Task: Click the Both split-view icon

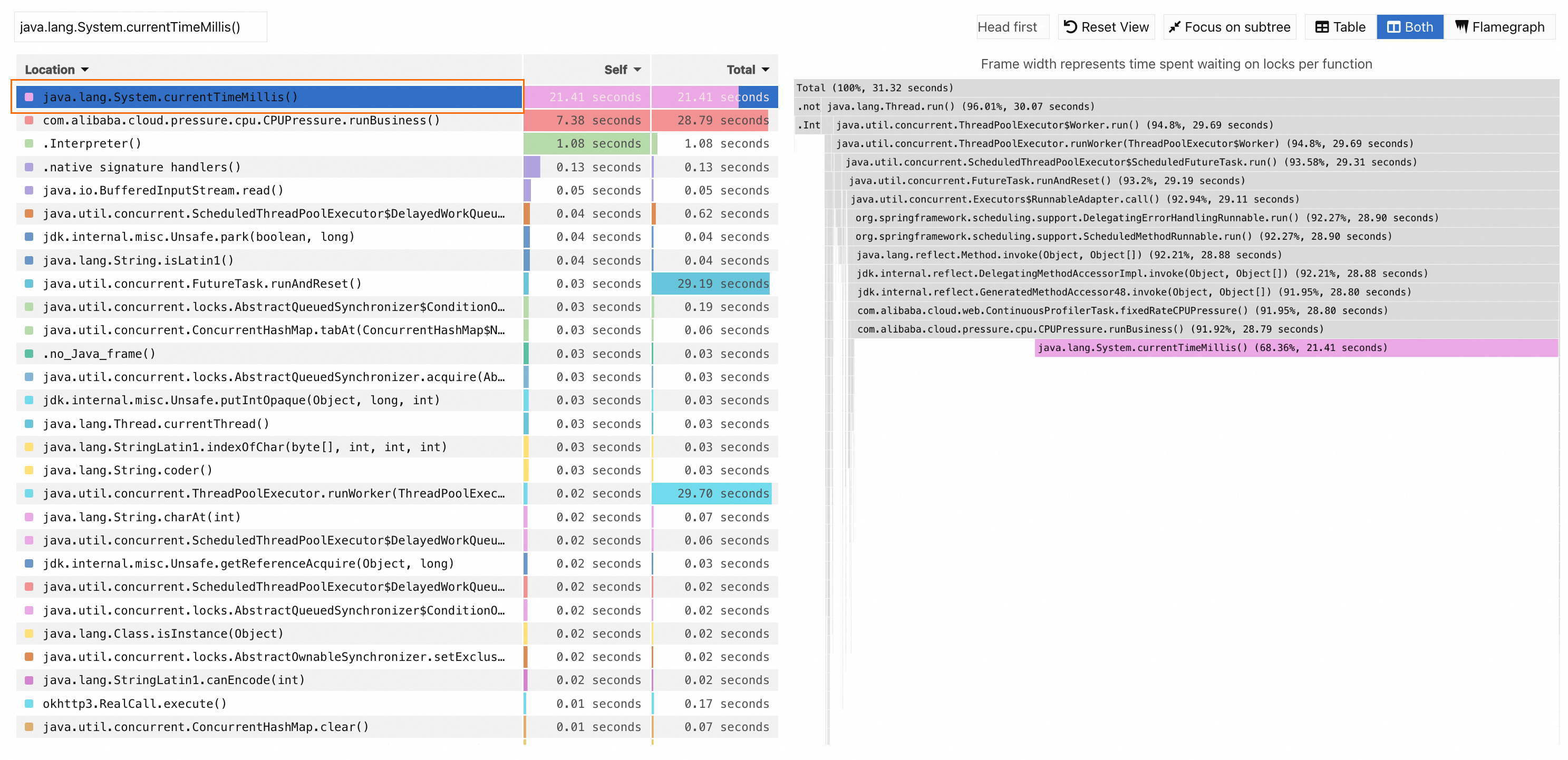Action: (1393, 27)
